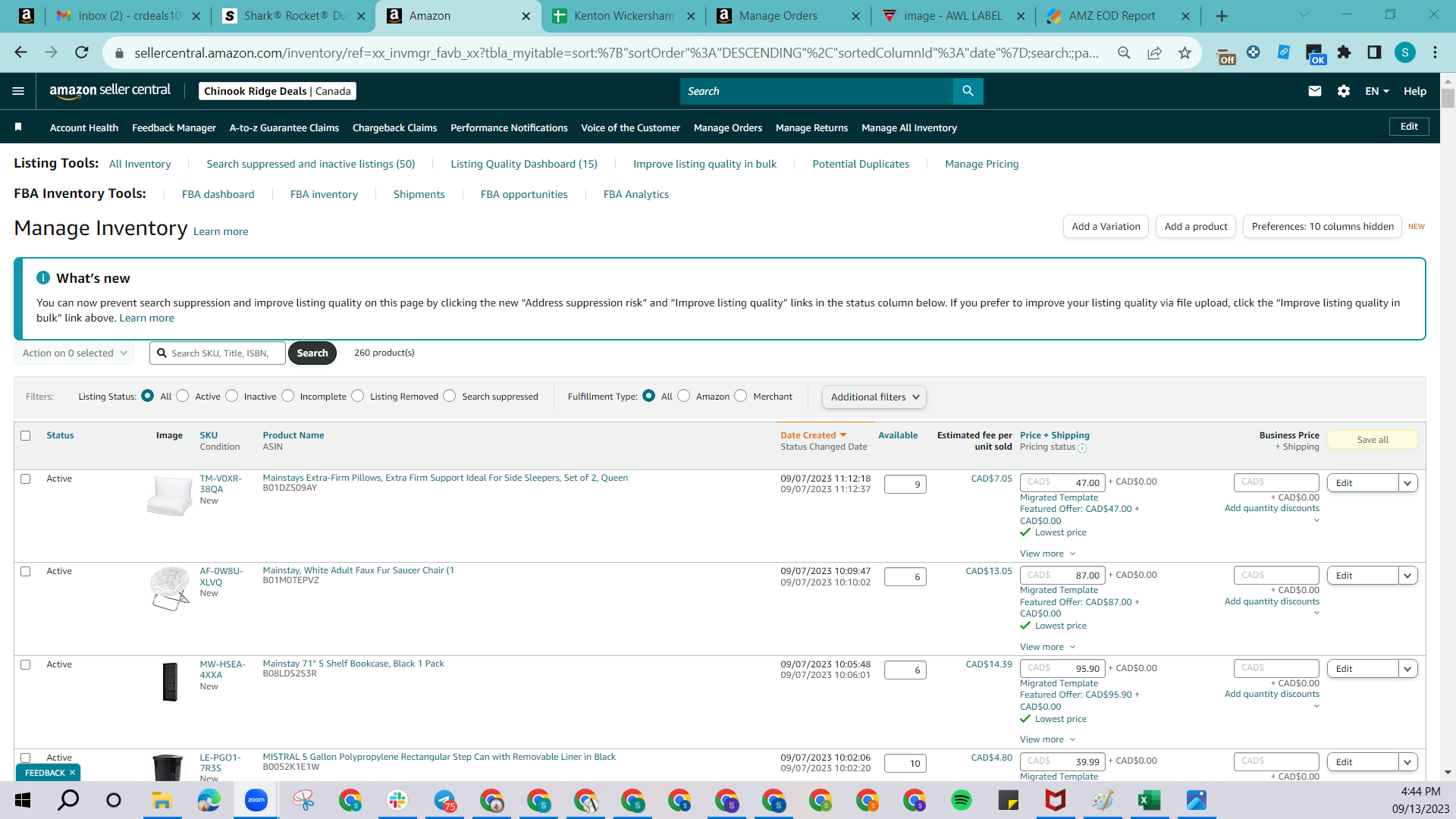
Task: Toggle the browser side panel icon
Action: click(x=1374, y=52)
